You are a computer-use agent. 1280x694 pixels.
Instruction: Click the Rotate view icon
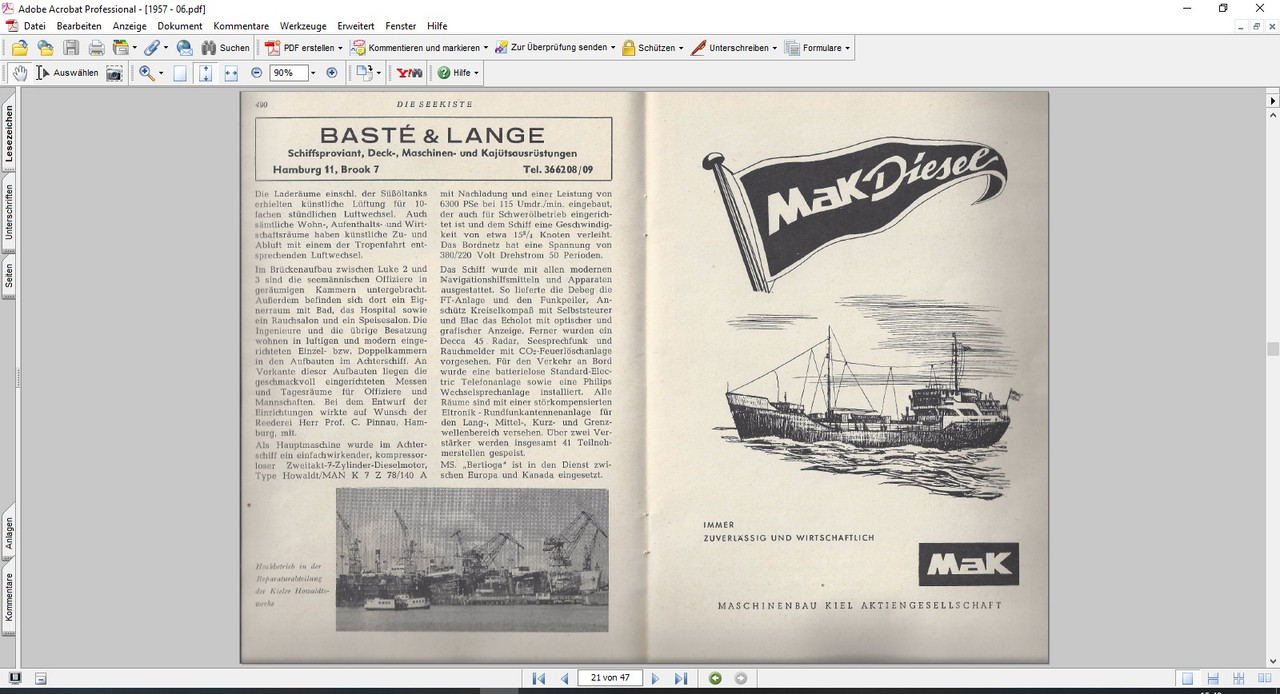(x=364, y=73)
